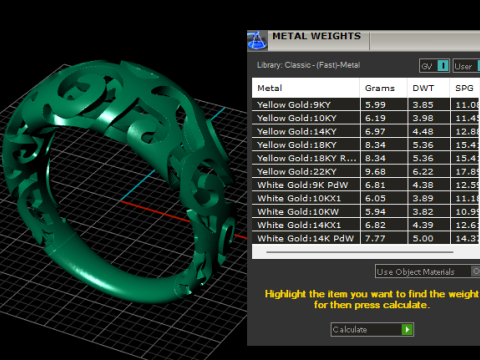Click grams value 9.68

(375, 171)
